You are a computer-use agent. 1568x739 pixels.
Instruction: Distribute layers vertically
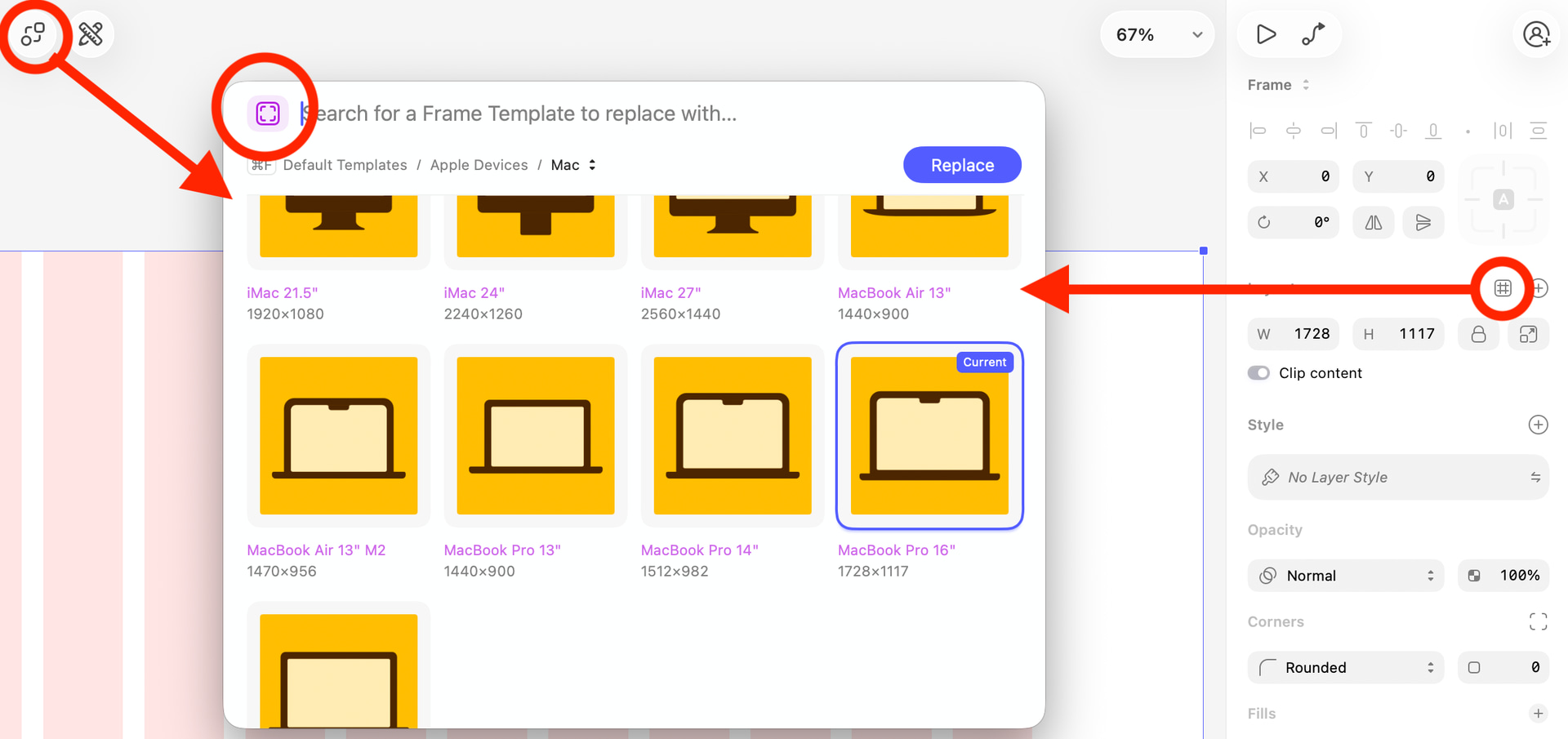click(x=1539, y=131)
